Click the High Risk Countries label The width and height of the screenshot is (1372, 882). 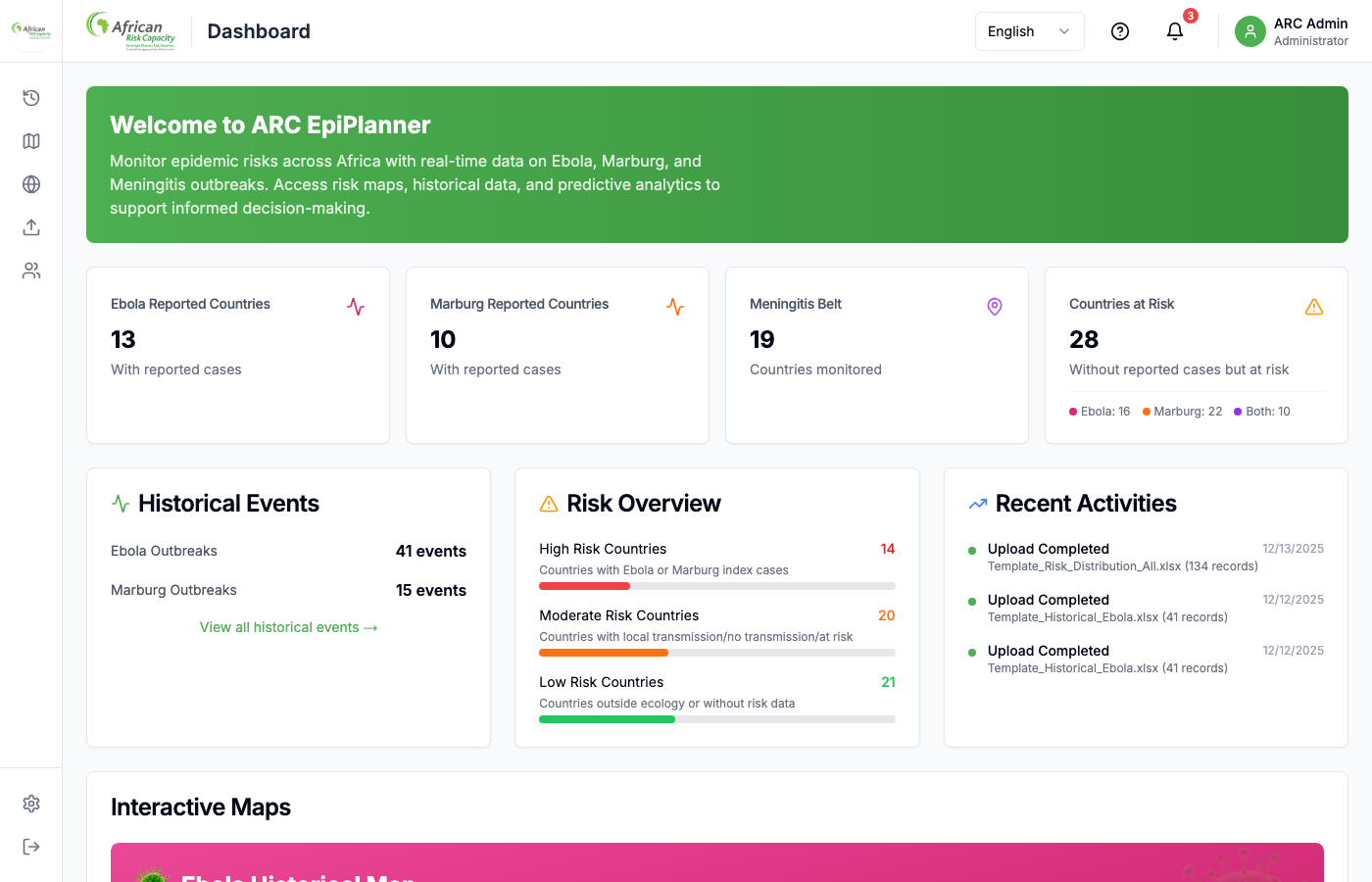pyautogui.click(x=603, y=549)
